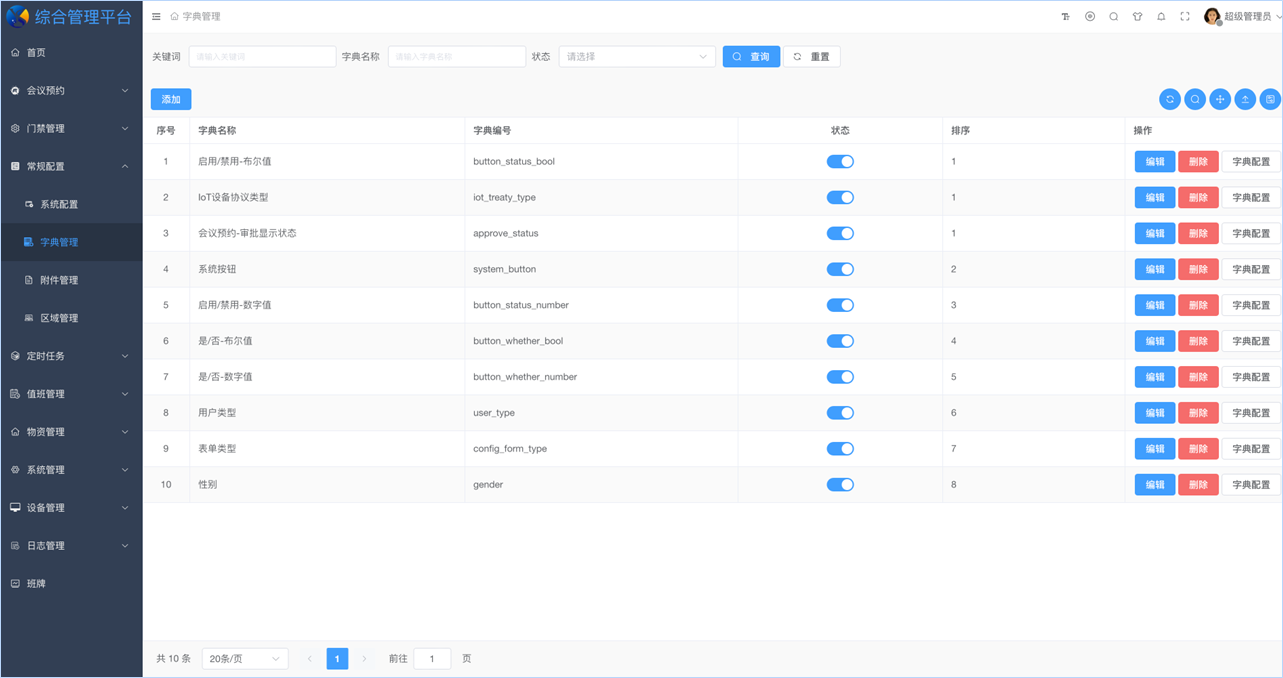Image resolution: width=1283 pixels, height=678 pixels.
Task: Toggle status for the user_type dictionary
Action: point(840,412)
